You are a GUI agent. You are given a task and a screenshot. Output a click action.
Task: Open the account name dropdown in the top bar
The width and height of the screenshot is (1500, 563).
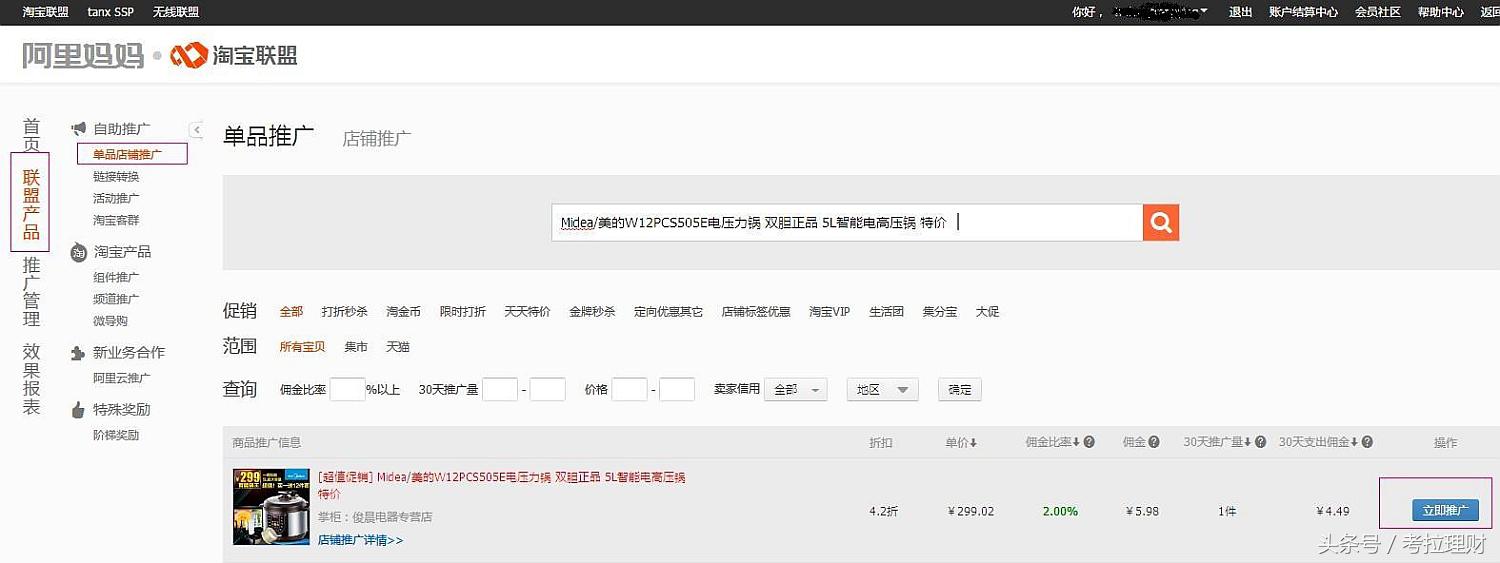1162,12
